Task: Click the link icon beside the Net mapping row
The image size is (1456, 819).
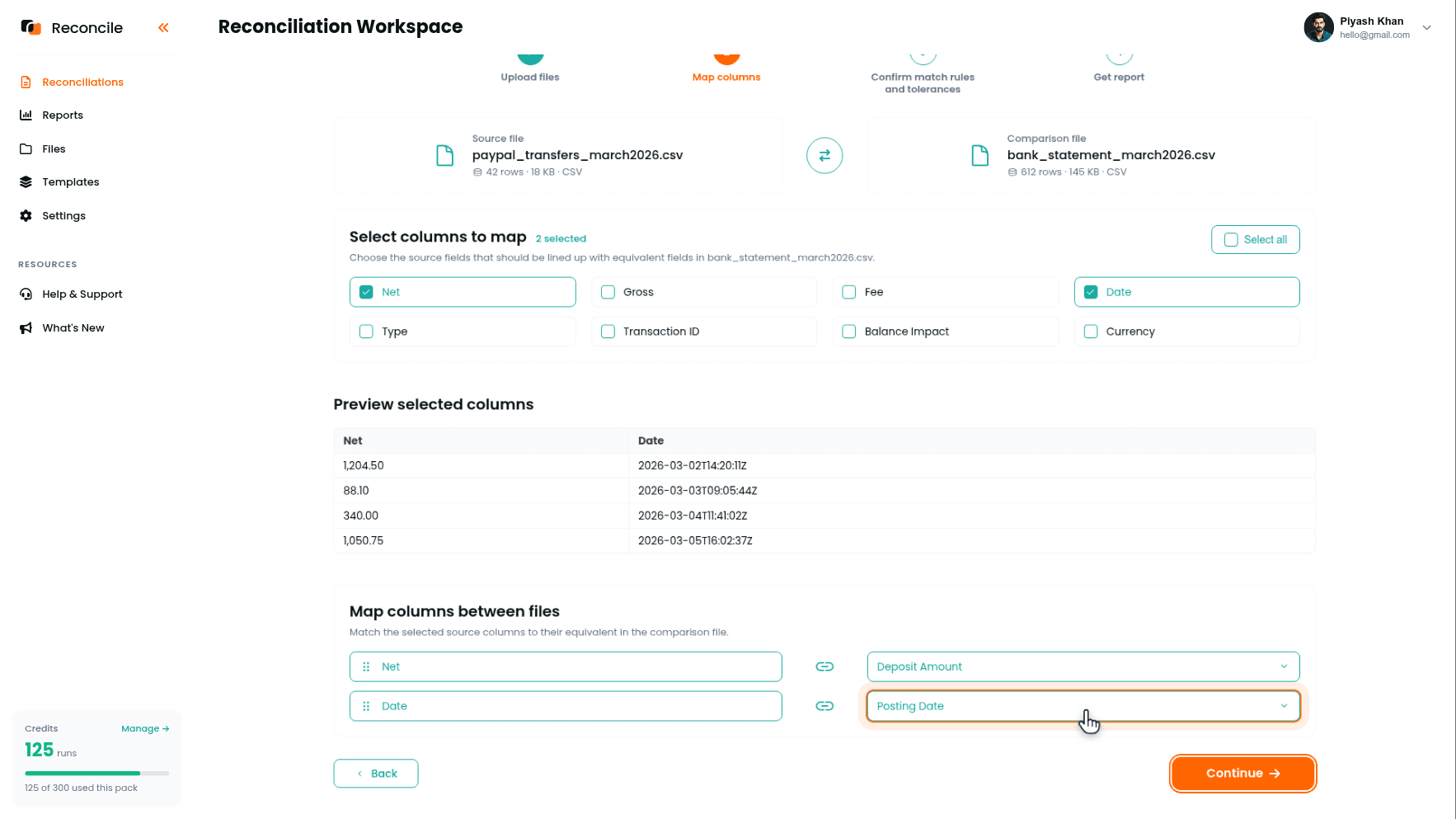Action: [824, 666]
